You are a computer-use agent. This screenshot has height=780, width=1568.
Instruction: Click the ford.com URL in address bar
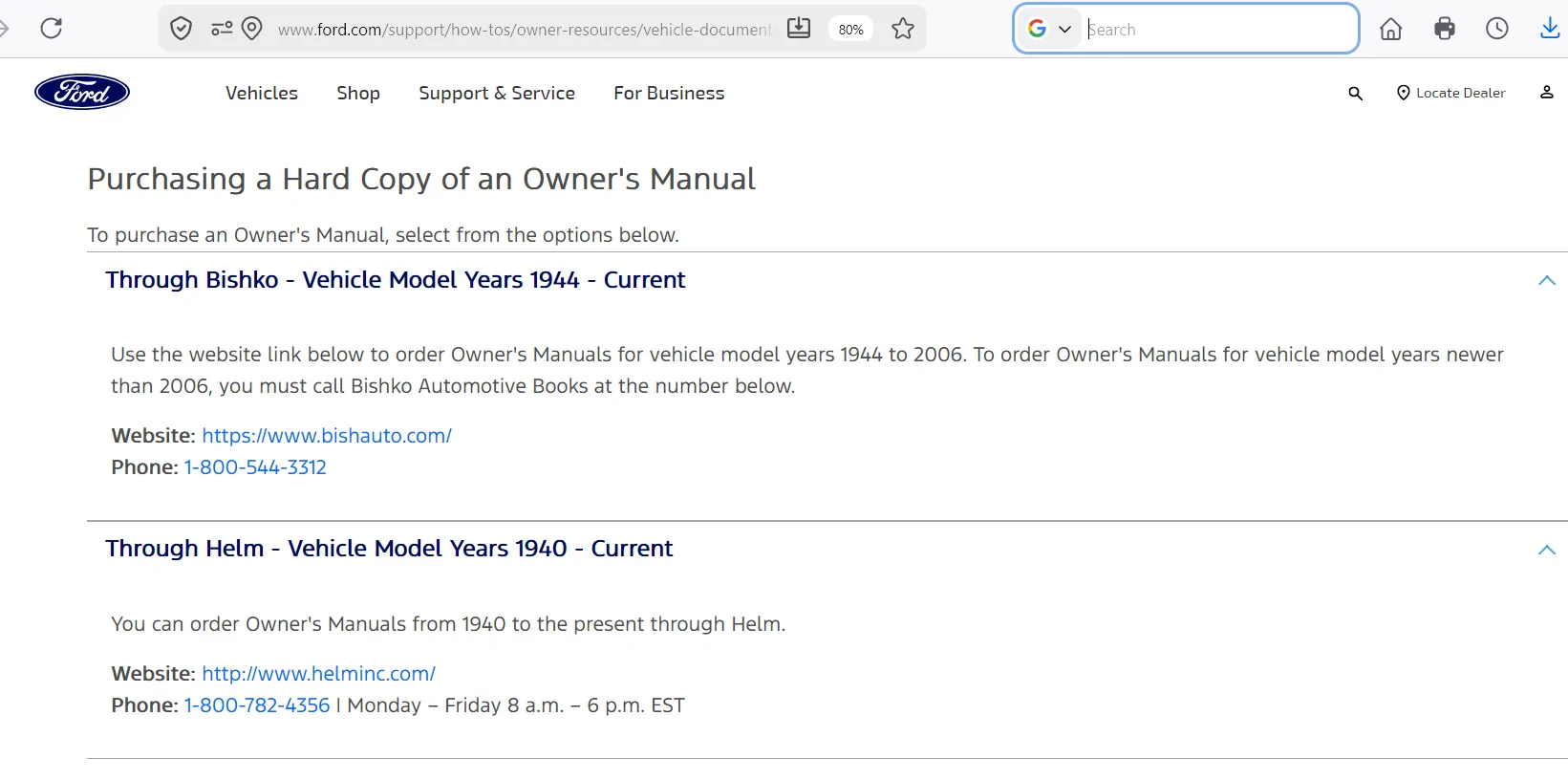pos(524,30)
